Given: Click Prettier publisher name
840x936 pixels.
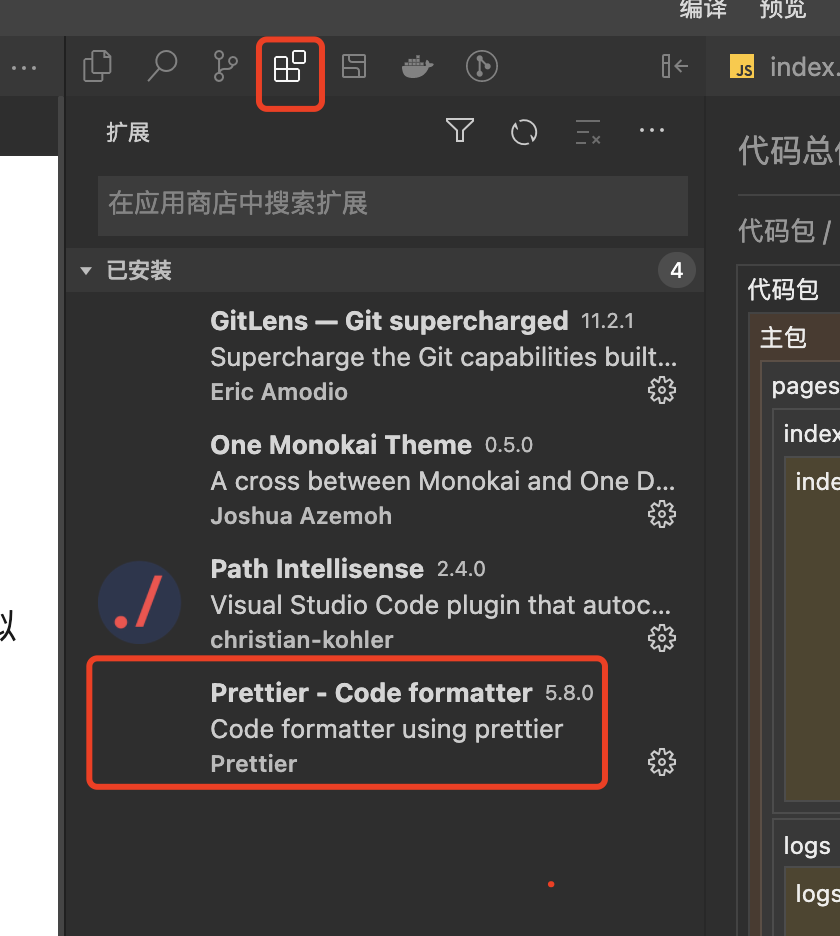Looking at the screenshot, I should tap(254, 764).
